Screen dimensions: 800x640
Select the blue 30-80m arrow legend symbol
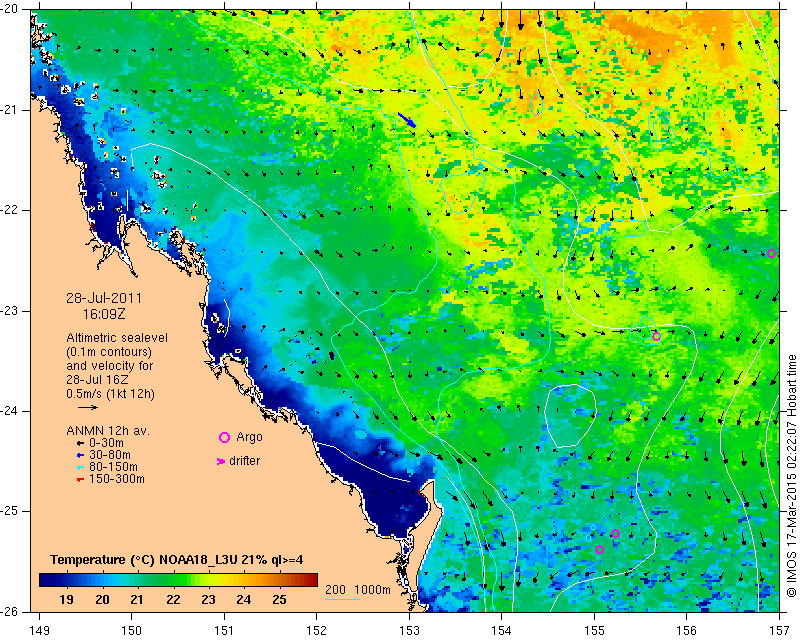pos(80,455)
